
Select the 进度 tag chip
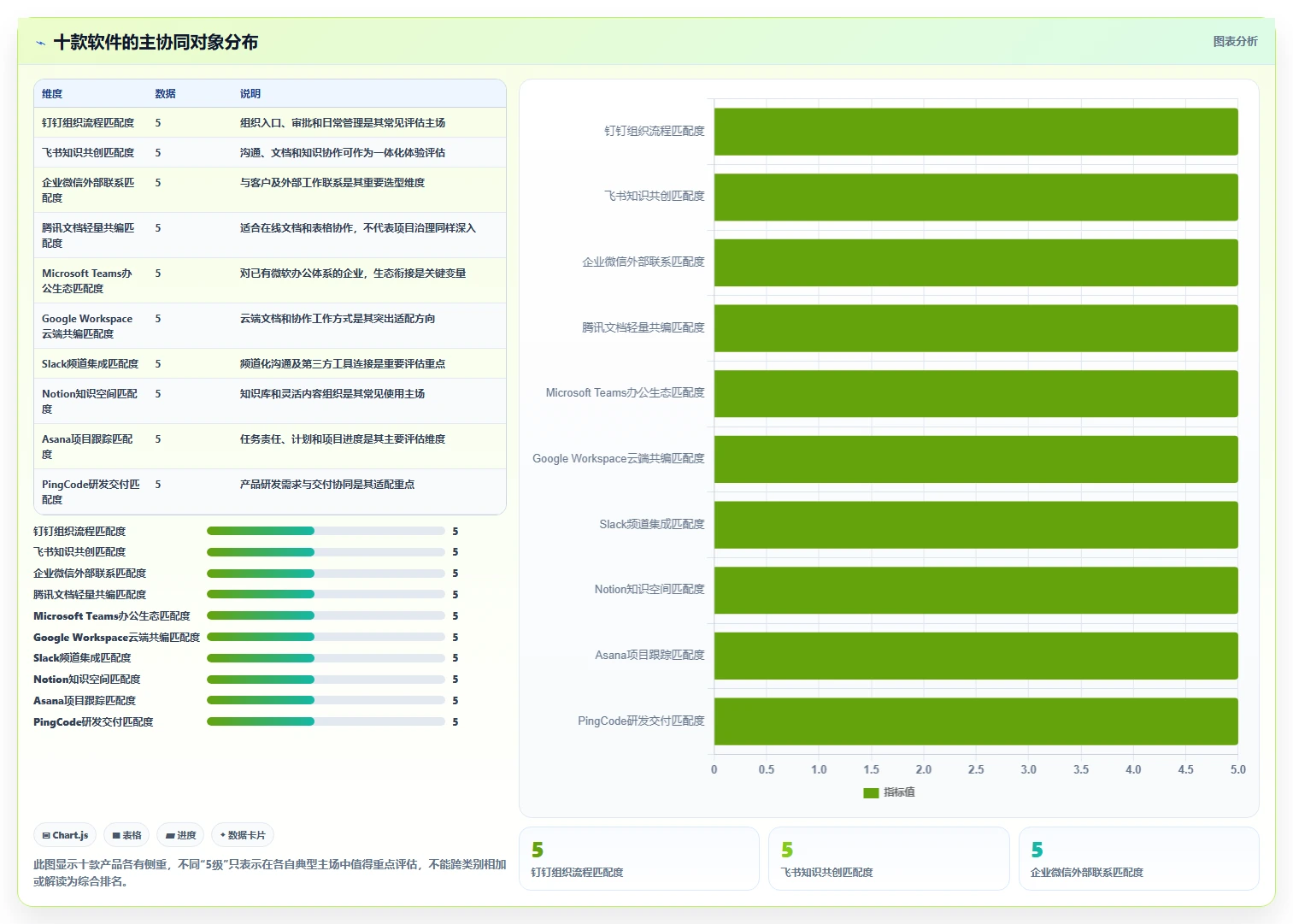180,835
